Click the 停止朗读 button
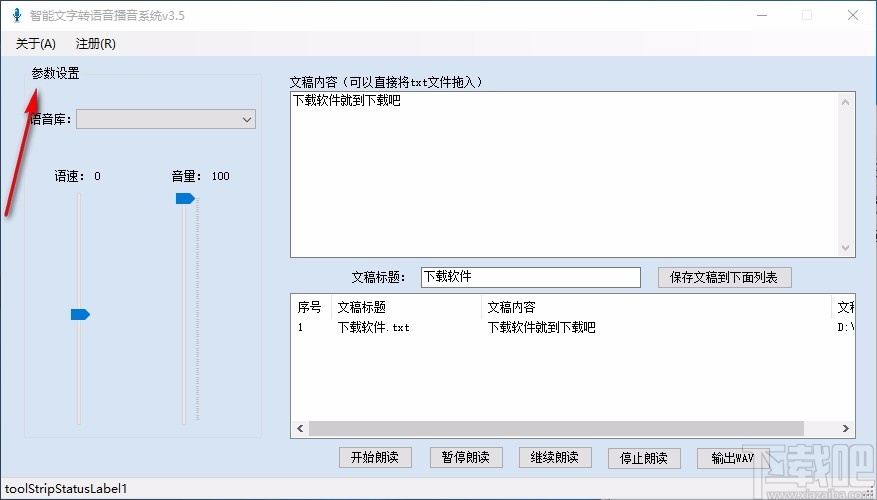 pyautogui.click(x=644, y=458)
